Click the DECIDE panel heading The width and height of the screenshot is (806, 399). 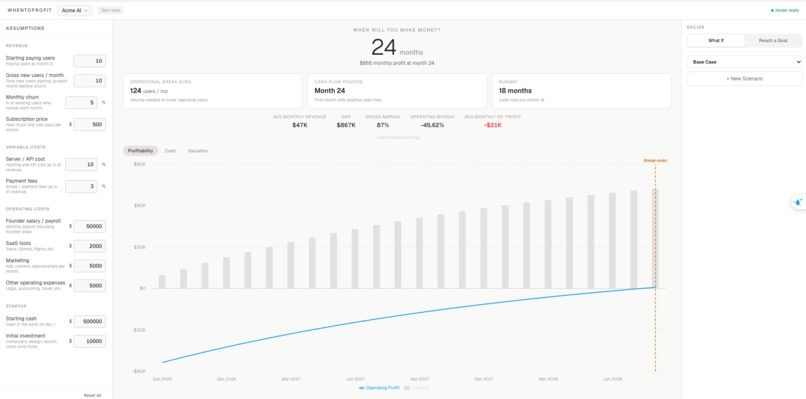click(695, 27)
